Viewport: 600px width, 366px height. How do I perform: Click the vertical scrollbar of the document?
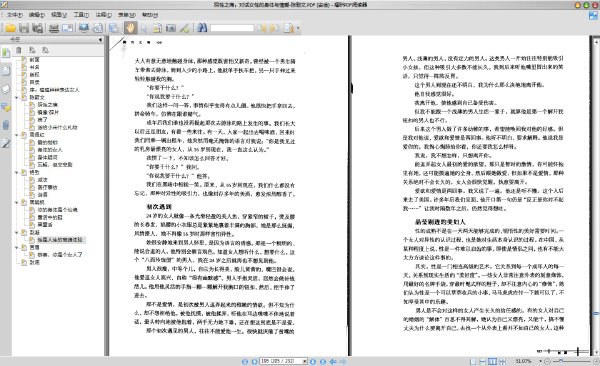(x=596, y=195)
